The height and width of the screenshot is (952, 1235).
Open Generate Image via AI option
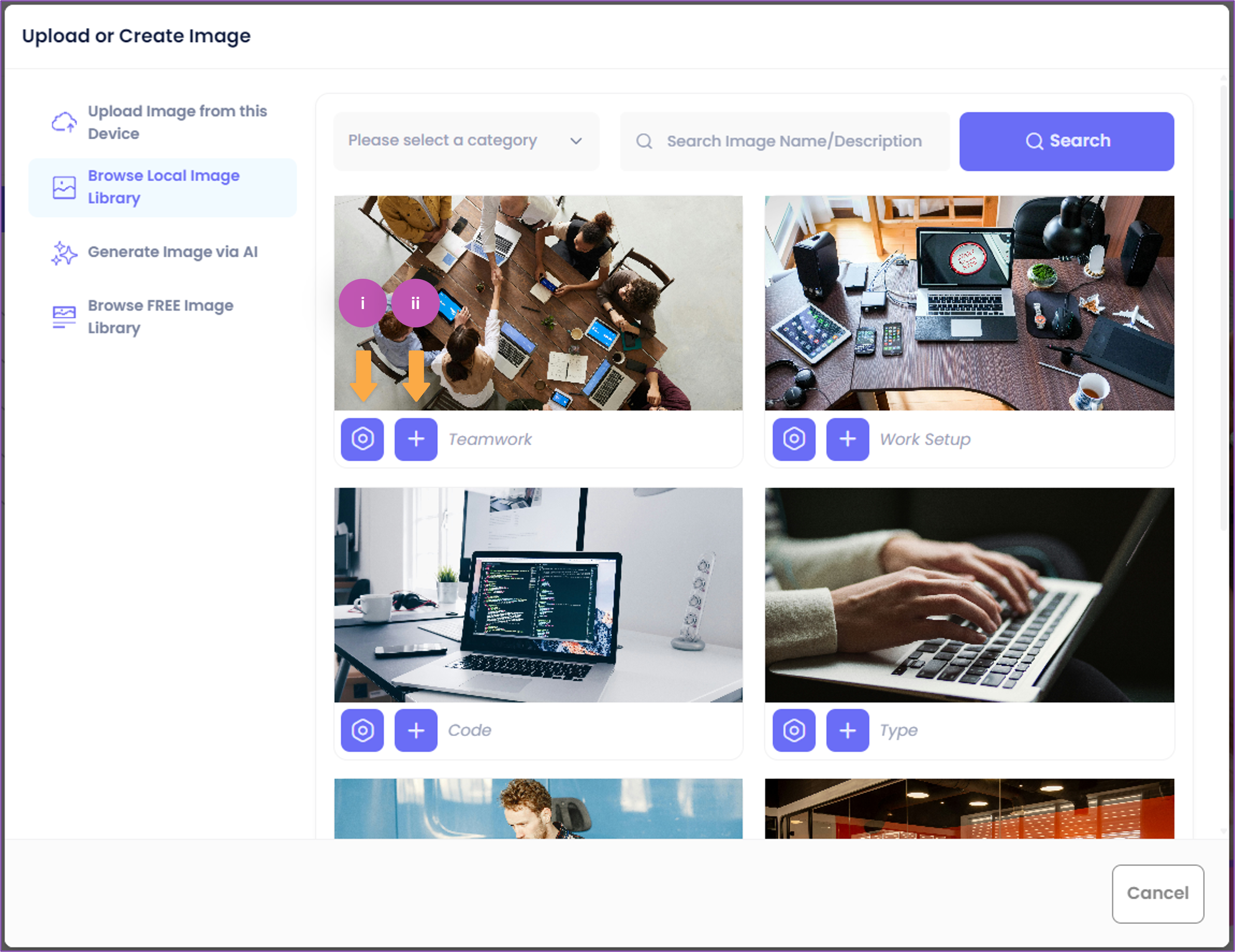pos(162,252)
